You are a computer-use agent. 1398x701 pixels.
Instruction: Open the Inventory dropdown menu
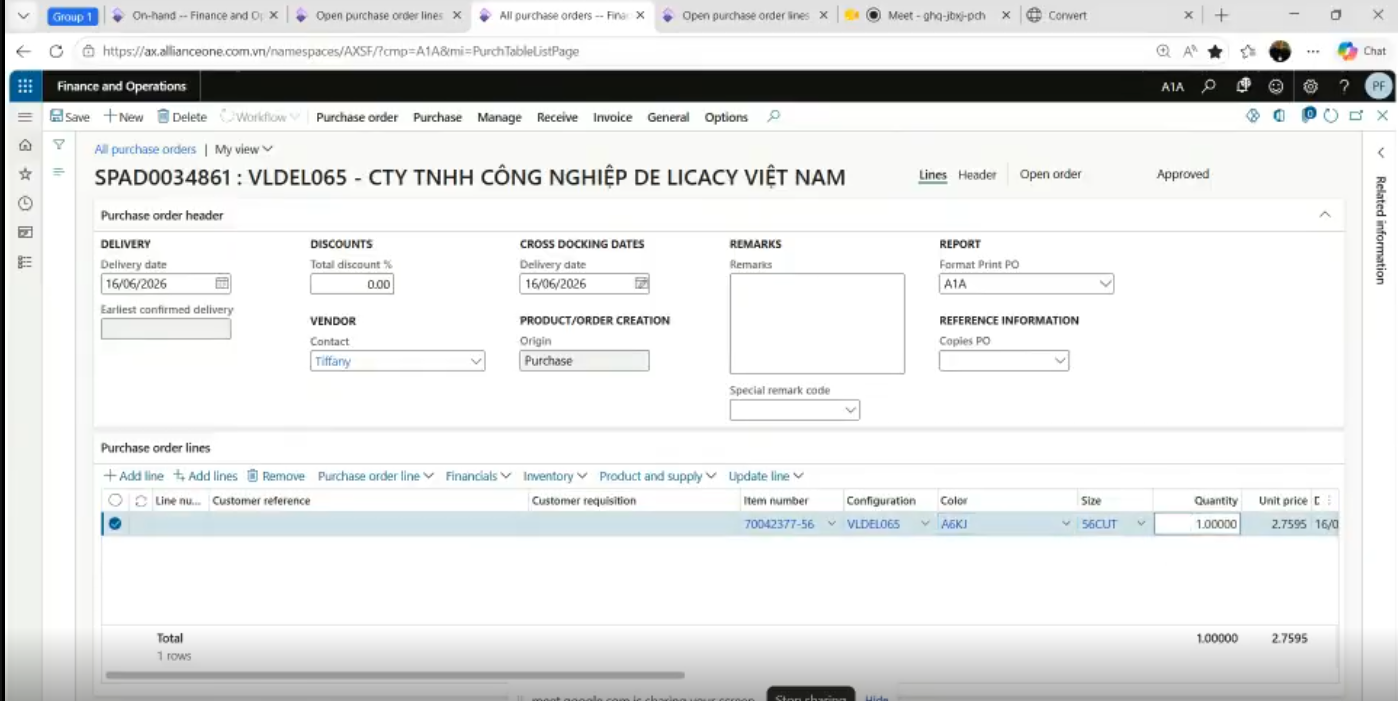tap(555, 477)
